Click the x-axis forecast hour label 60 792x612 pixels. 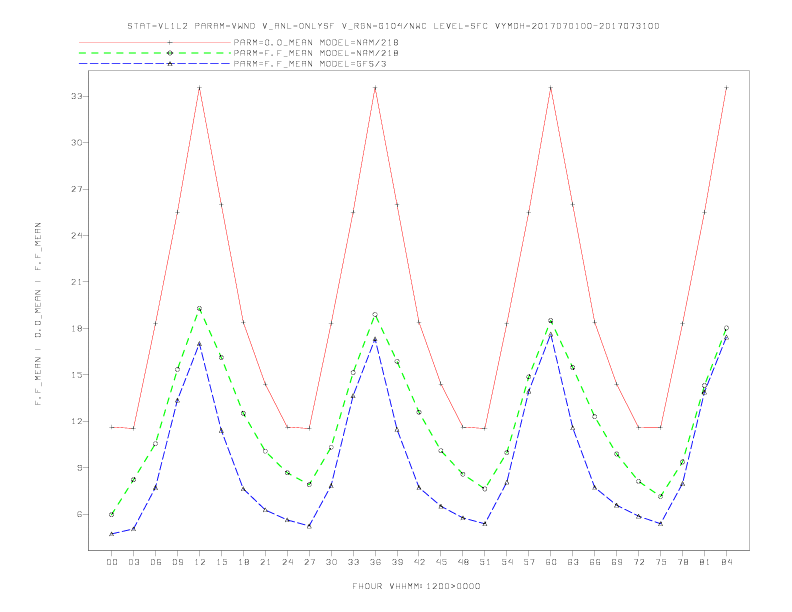coord(551,562)
